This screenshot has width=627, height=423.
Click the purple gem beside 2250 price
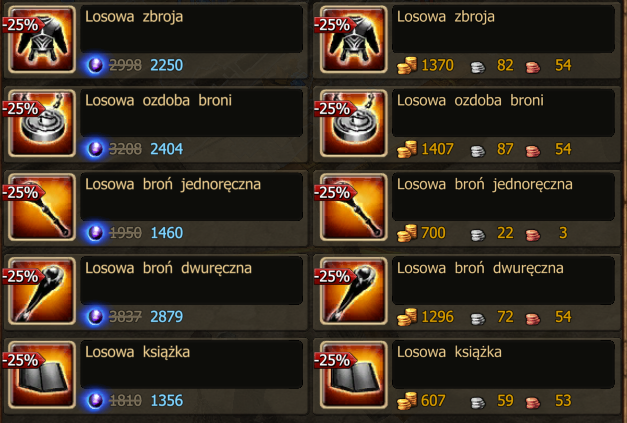click(95, 65)
